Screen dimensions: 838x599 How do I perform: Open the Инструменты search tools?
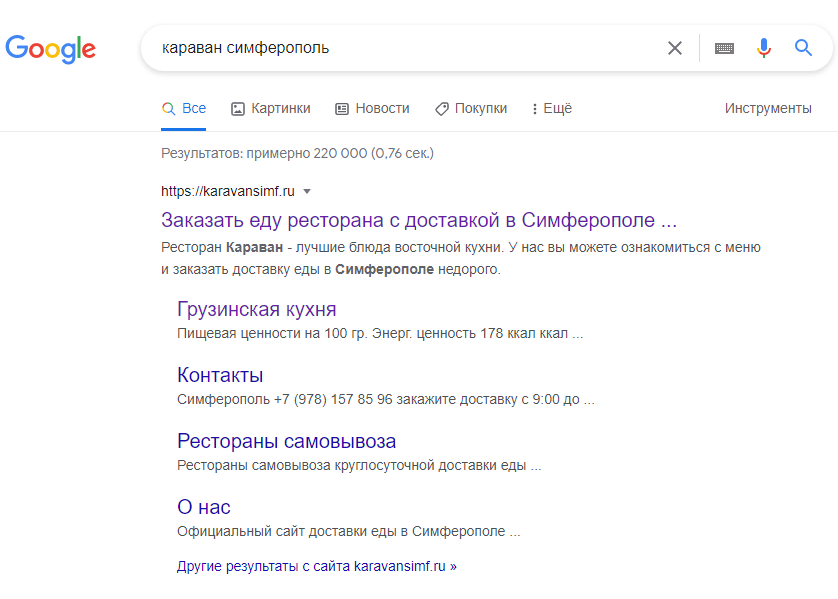click(768, 108)
